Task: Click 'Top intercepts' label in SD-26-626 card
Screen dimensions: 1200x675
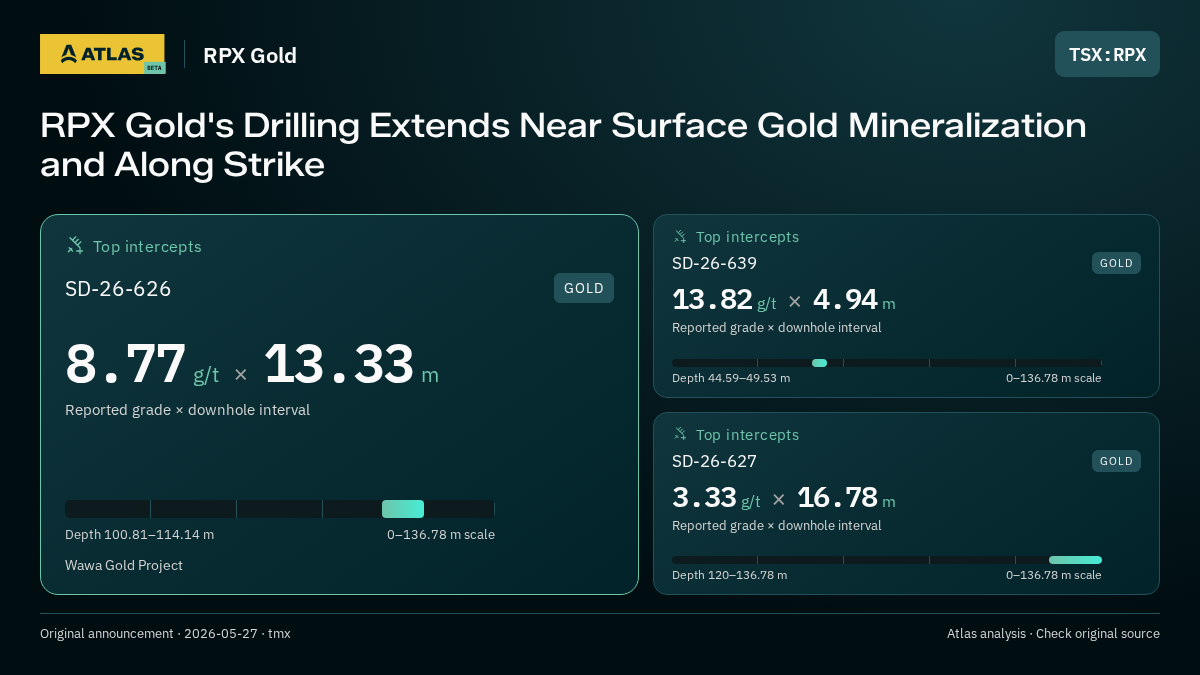Action: 147,246
